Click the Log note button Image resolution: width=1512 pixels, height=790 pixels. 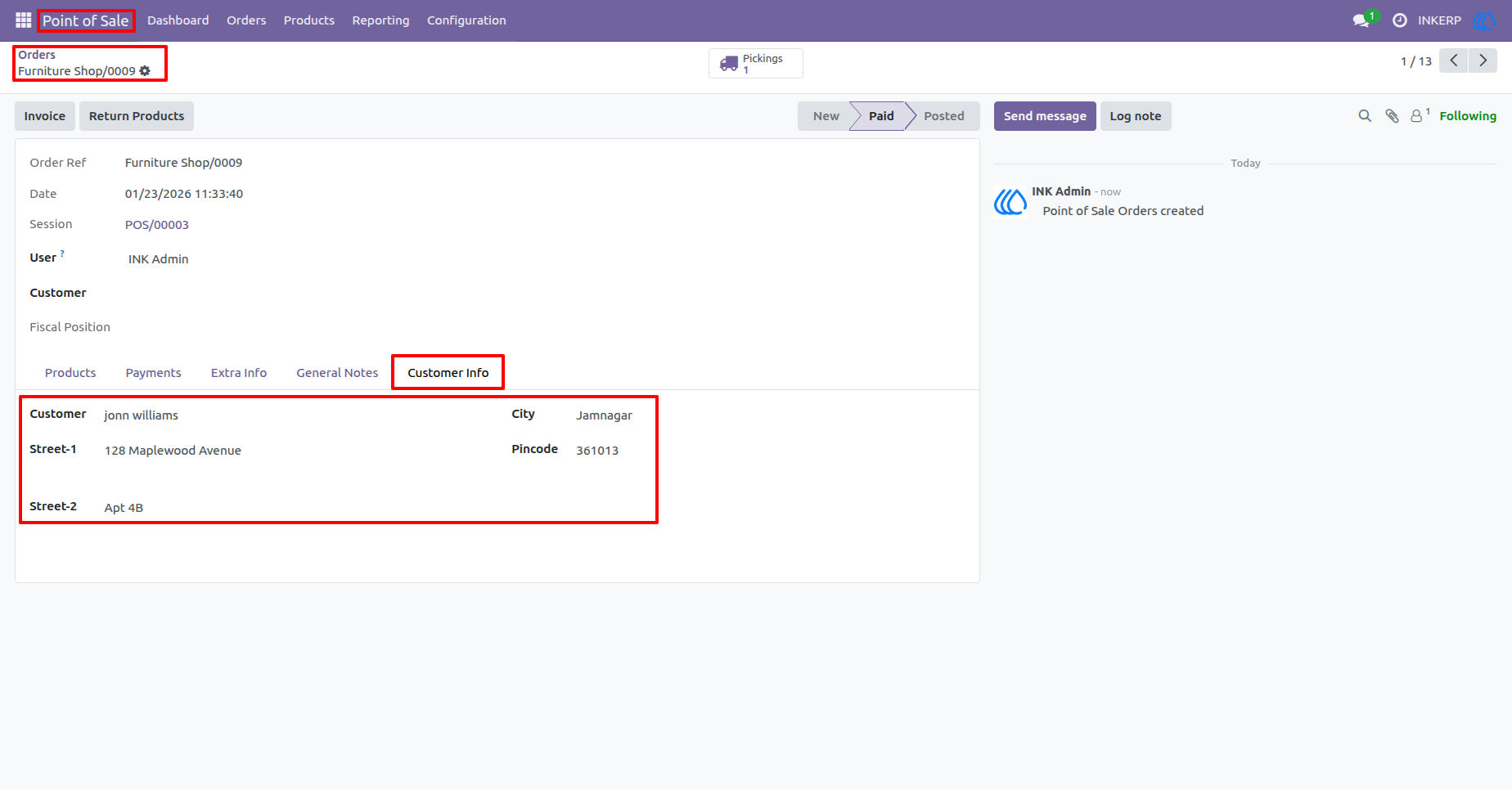[1136, 116]
